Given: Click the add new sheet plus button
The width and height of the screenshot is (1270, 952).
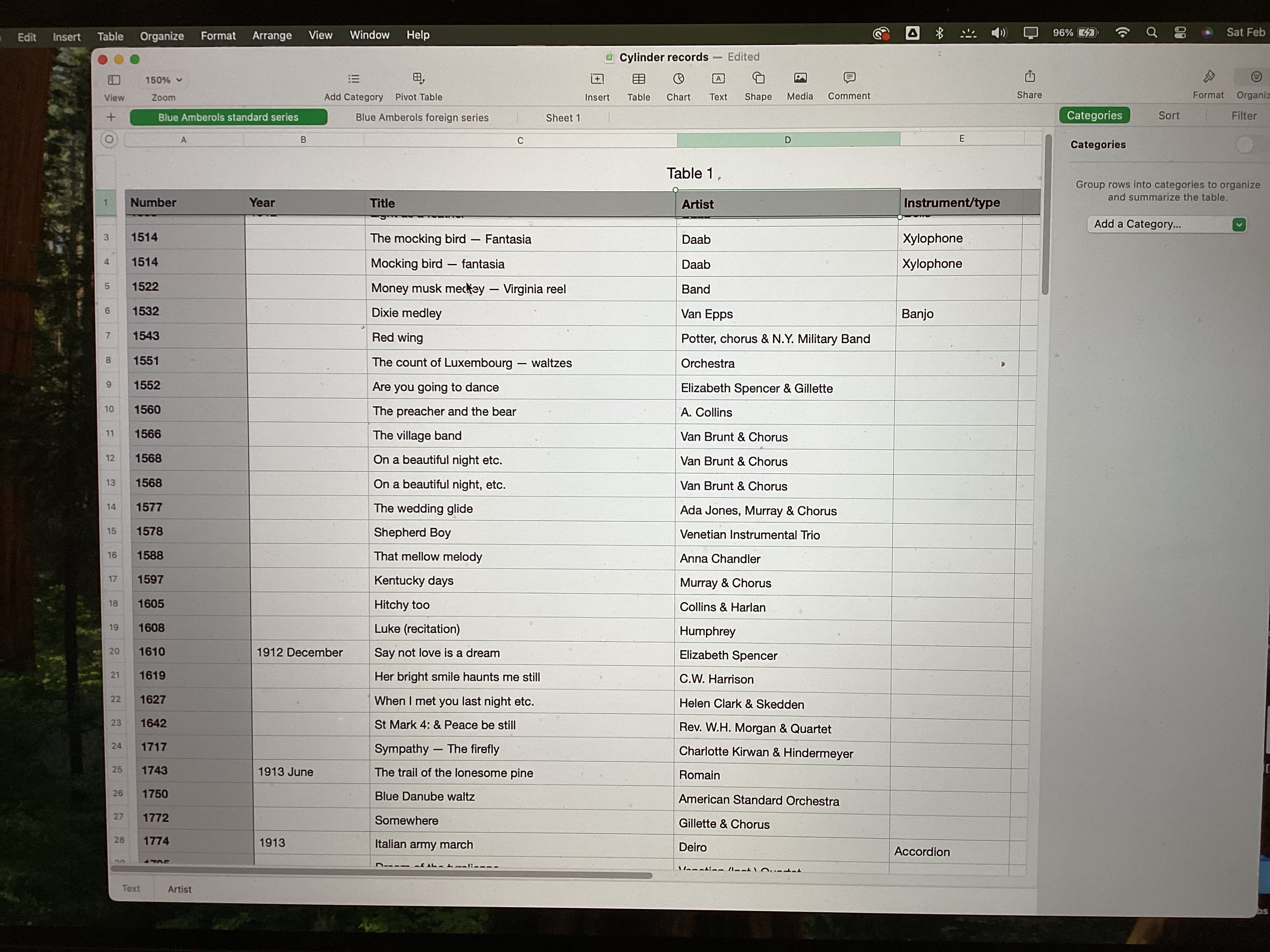Looking at the screenshot, I should 111,117.
